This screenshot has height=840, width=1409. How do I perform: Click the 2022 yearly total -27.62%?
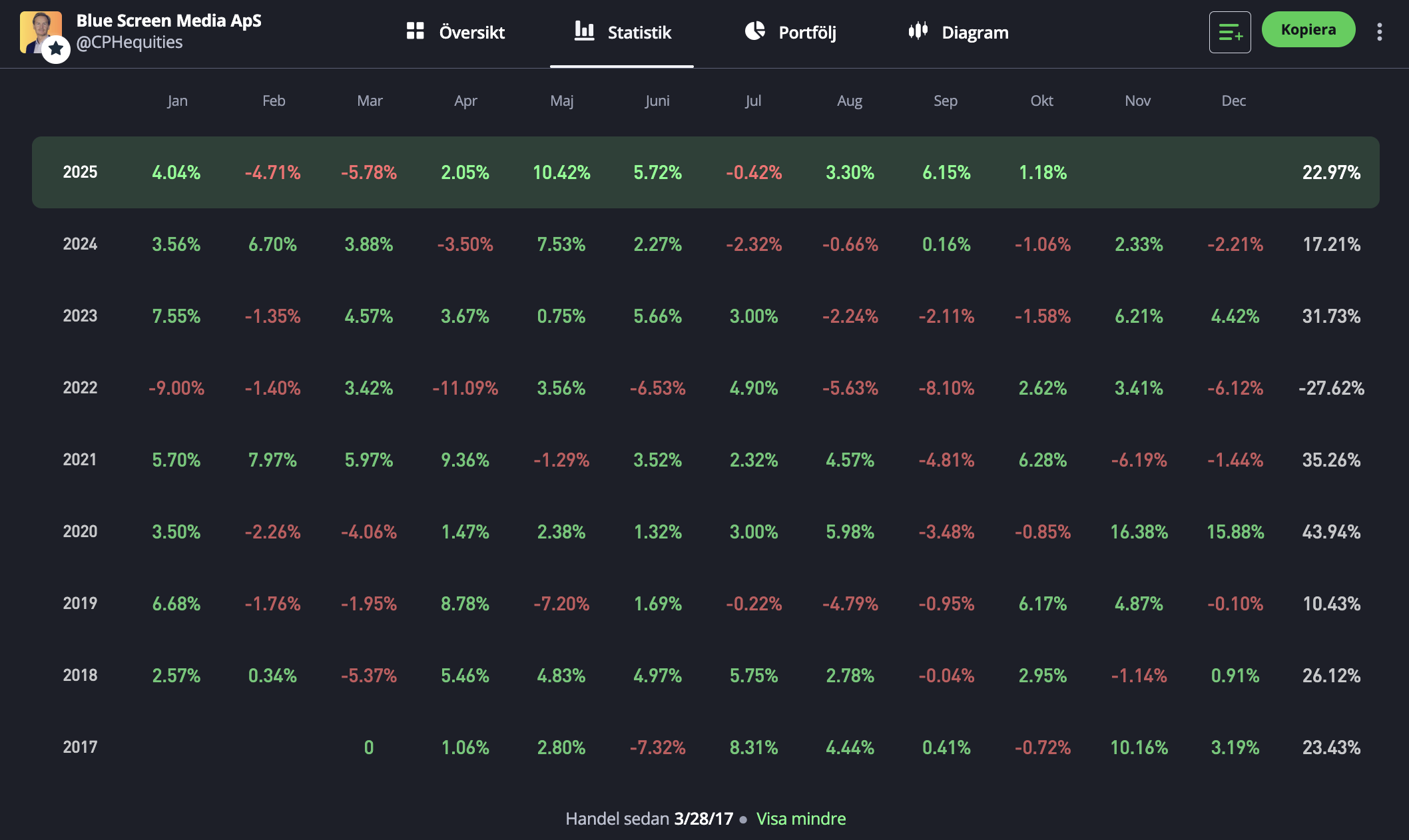(1330, 388)
